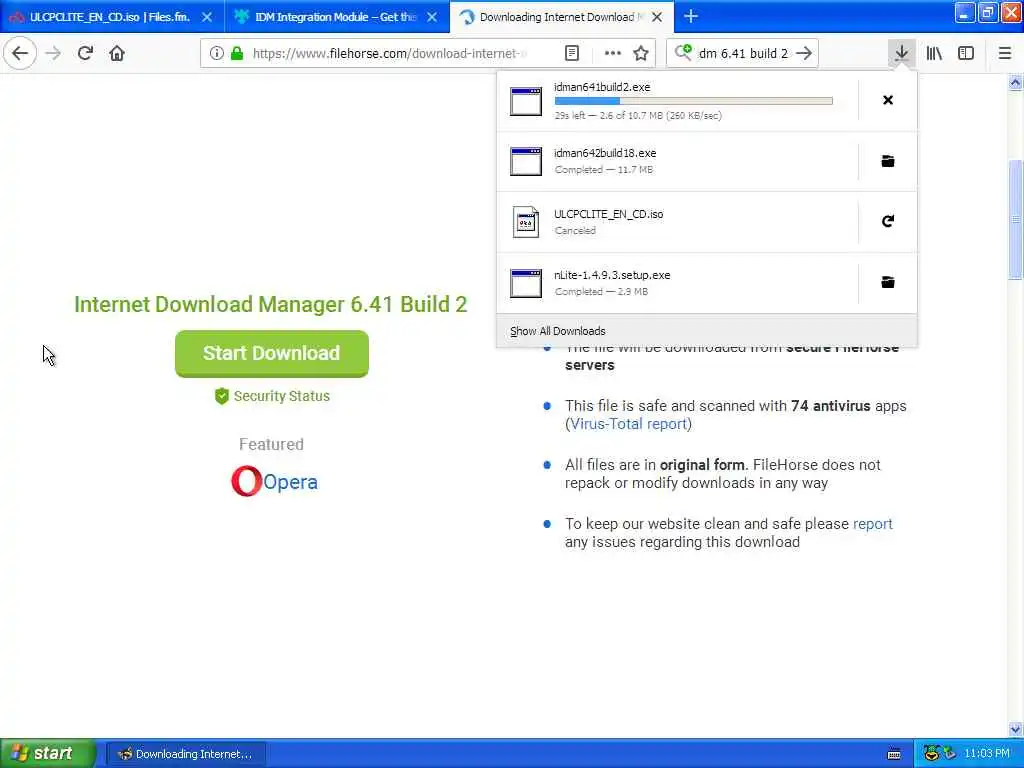This screenshot has width=1024, height=768.
Task: Click the forward navigation arrow
Action: [54, 54]
